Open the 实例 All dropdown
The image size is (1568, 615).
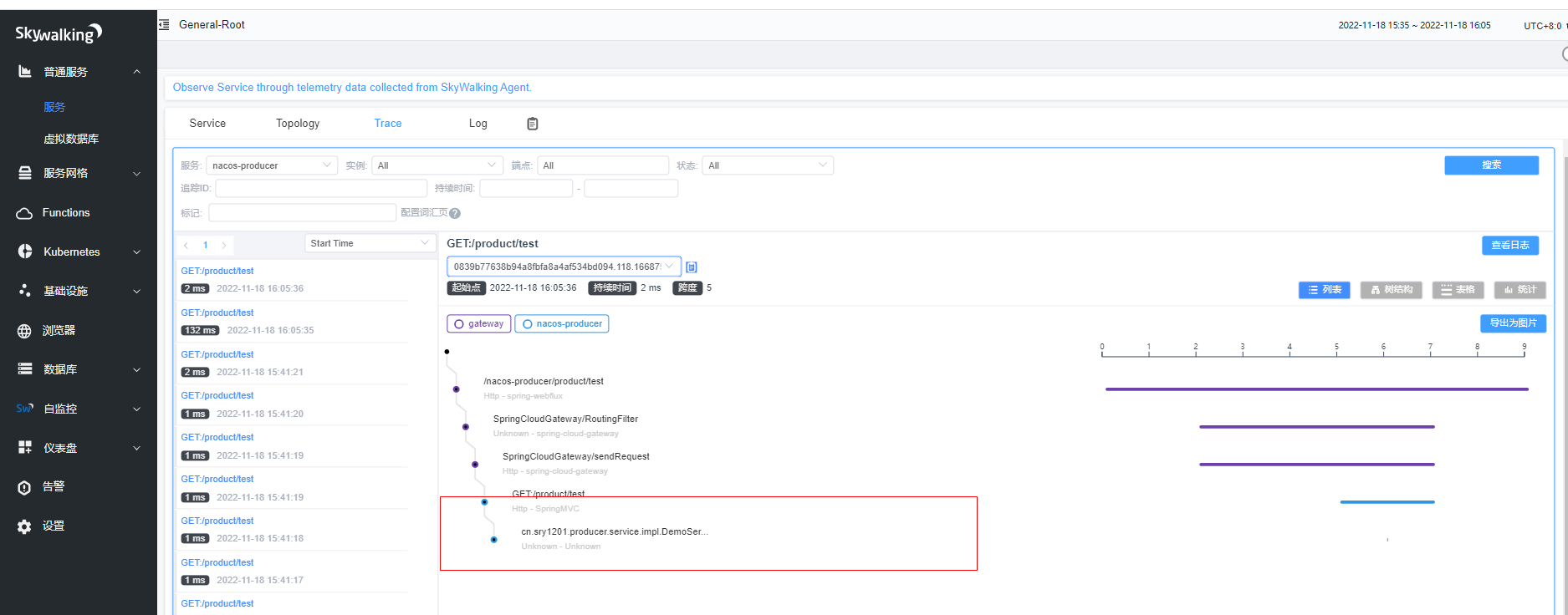[437, 165]
